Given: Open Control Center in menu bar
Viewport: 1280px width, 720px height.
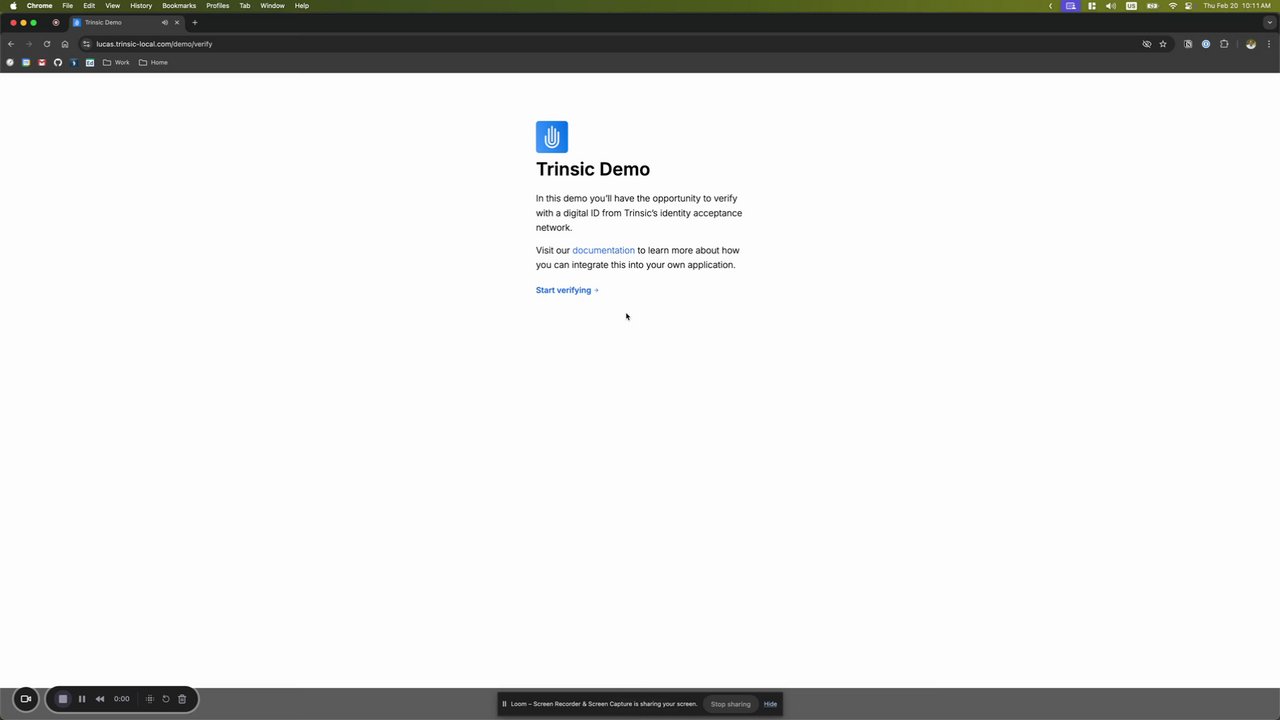Looking at the screenshot, I should 1189,6.
